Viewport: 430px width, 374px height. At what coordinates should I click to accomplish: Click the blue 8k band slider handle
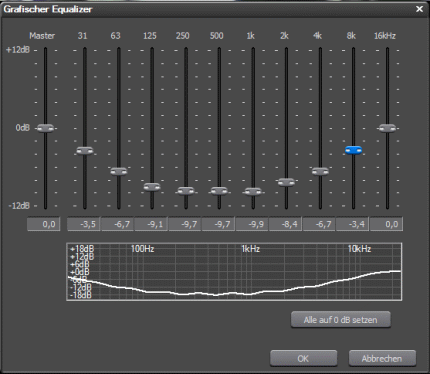(x=354, y=150)
